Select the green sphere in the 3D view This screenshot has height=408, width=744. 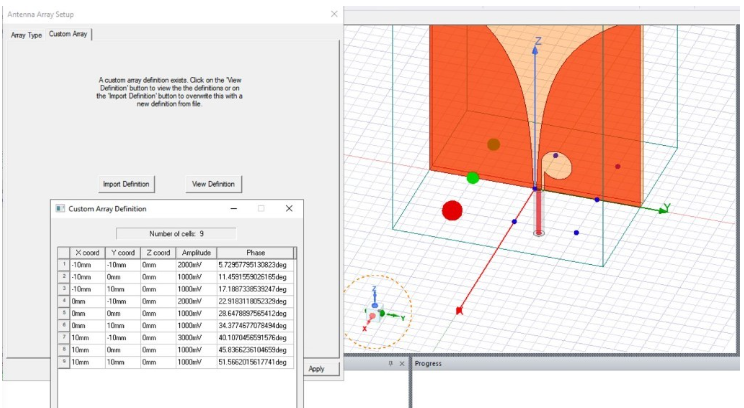(473, 177)
